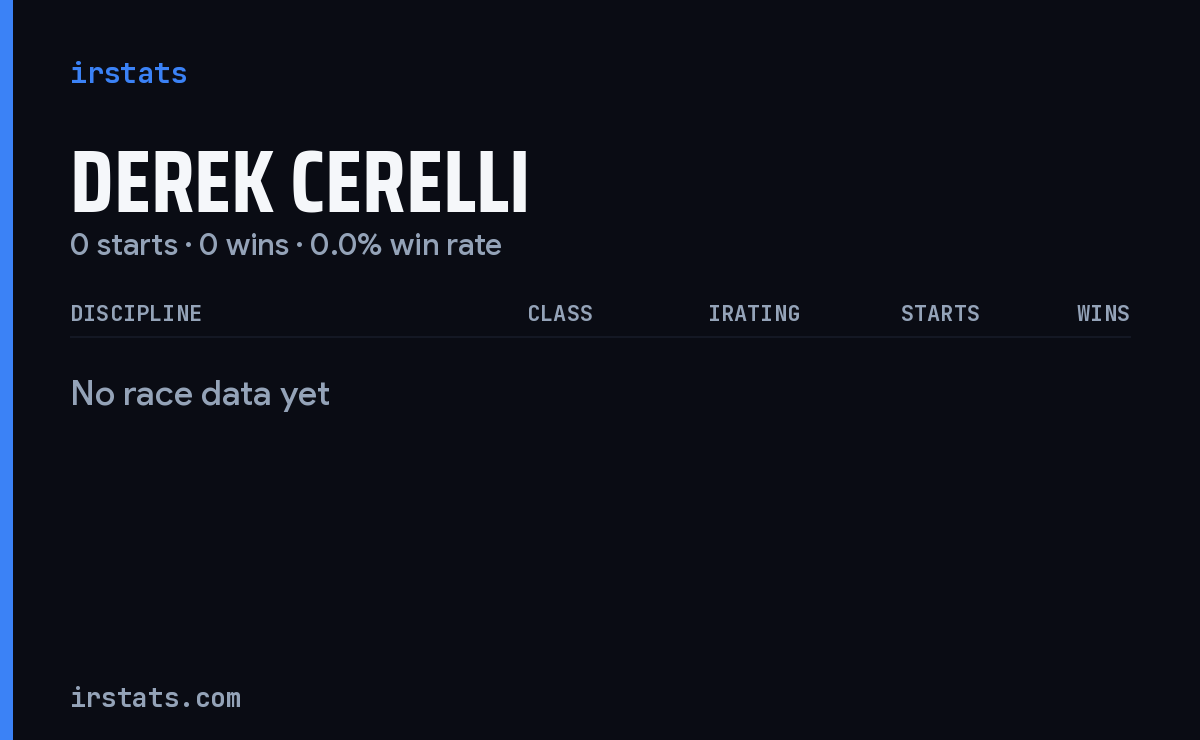1200x740 pixels.
Task: Sort by the CLASS column header
Action: [560, 314]
